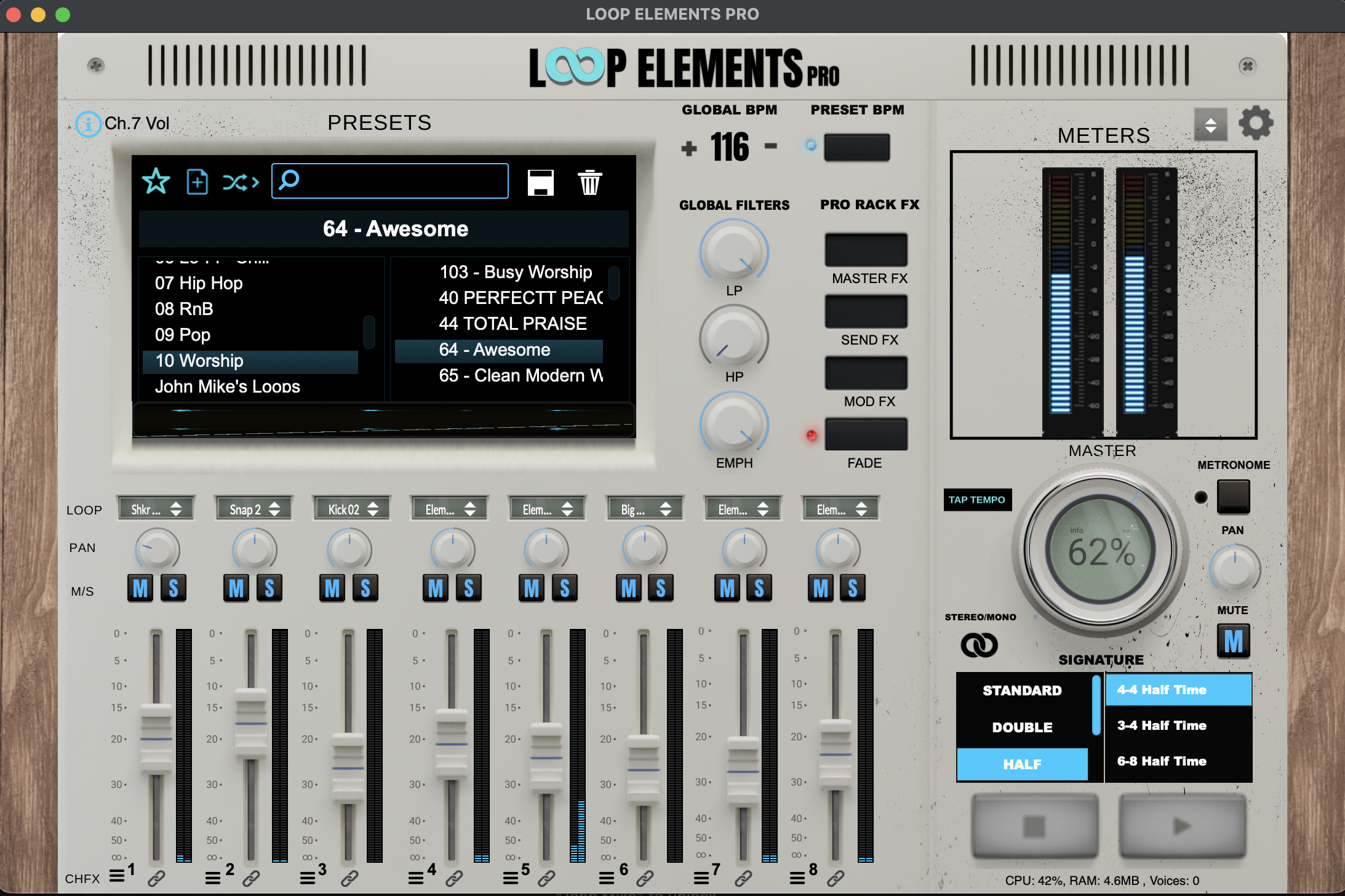1345x896 pixels.
Task: Click channel 6 link icon
Action: click(645, 878)
